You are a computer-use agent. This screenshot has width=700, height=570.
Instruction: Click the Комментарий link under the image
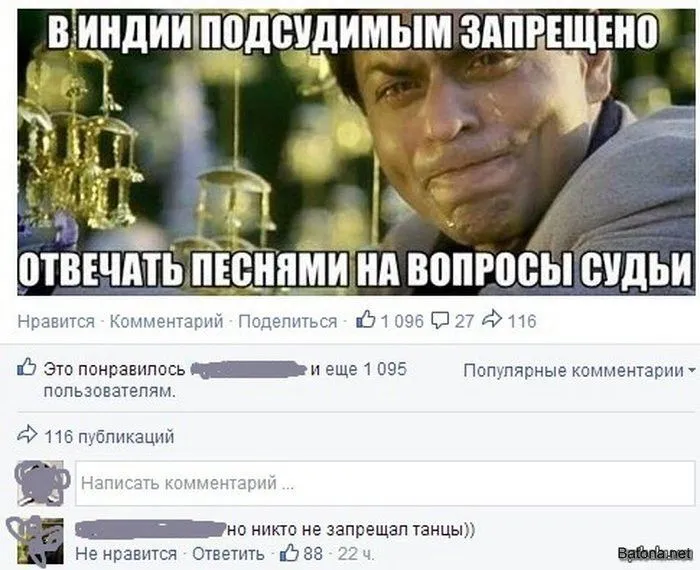pyautogui.click(x=167, y=321)
